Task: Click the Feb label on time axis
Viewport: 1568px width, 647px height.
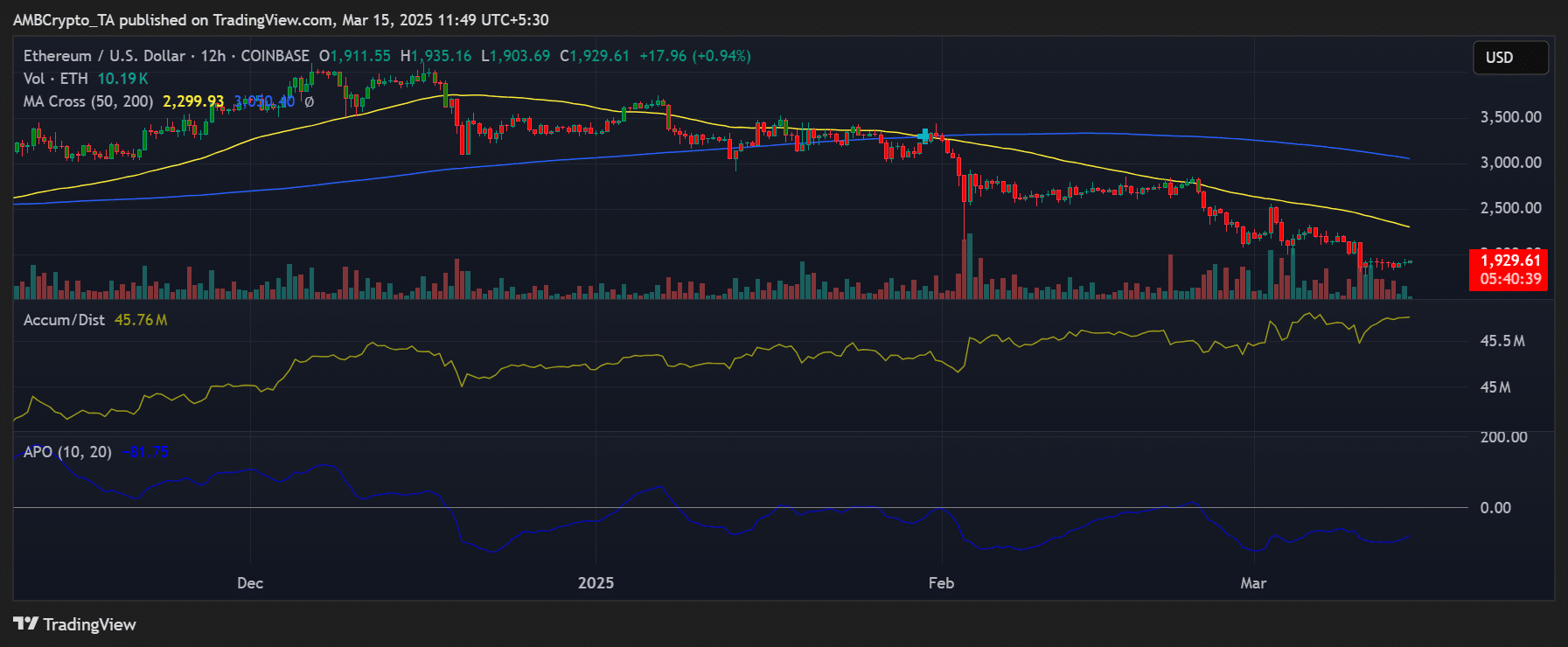Action: (x=941, y=583)
